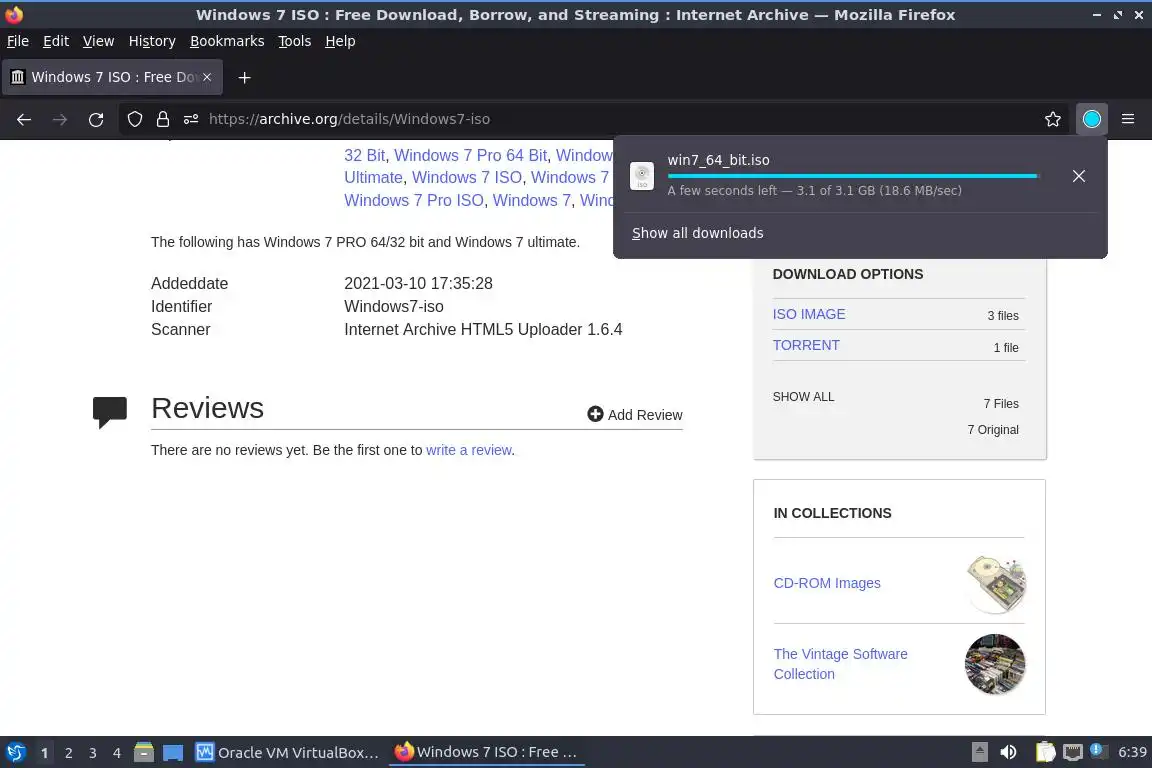This screenshot has height=768, width=1152.
Task: Open the History menu
Action: point(152,41)
